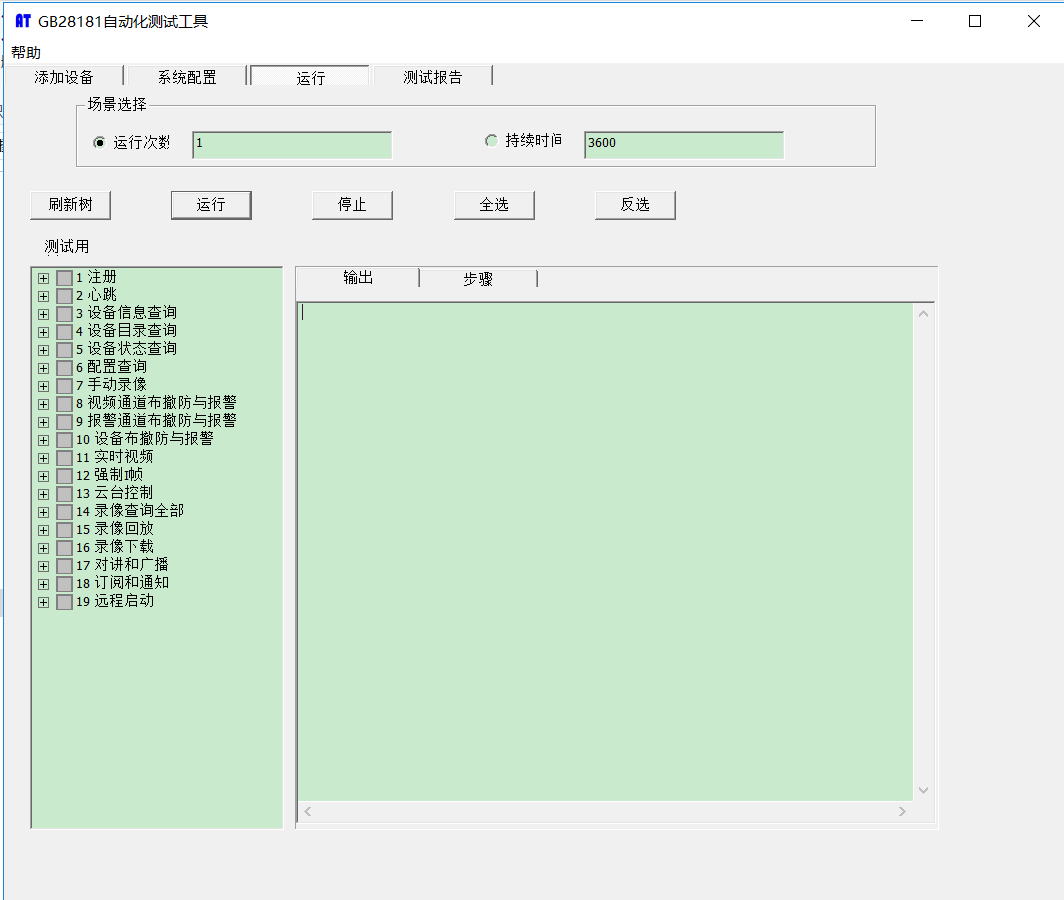Click the output pane scroll down arrow

pyautogui.click(x=924, y=790)
